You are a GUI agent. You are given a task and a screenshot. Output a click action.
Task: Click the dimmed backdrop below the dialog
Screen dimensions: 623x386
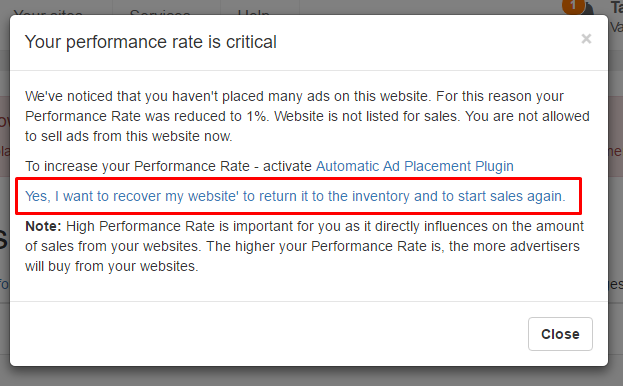312,376
